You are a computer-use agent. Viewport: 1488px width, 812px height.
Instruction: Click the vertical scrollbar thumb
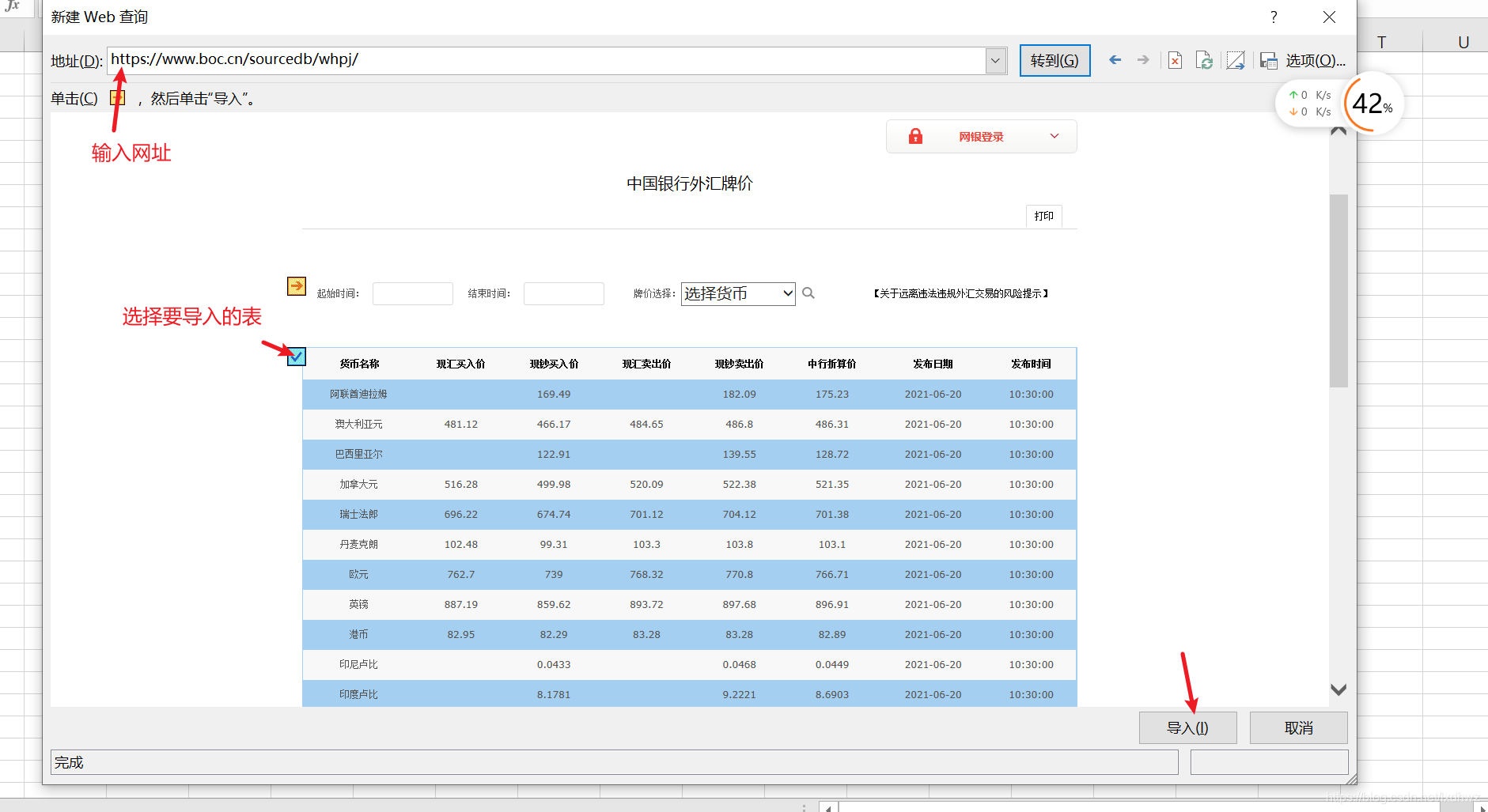tap(1338, 290)
